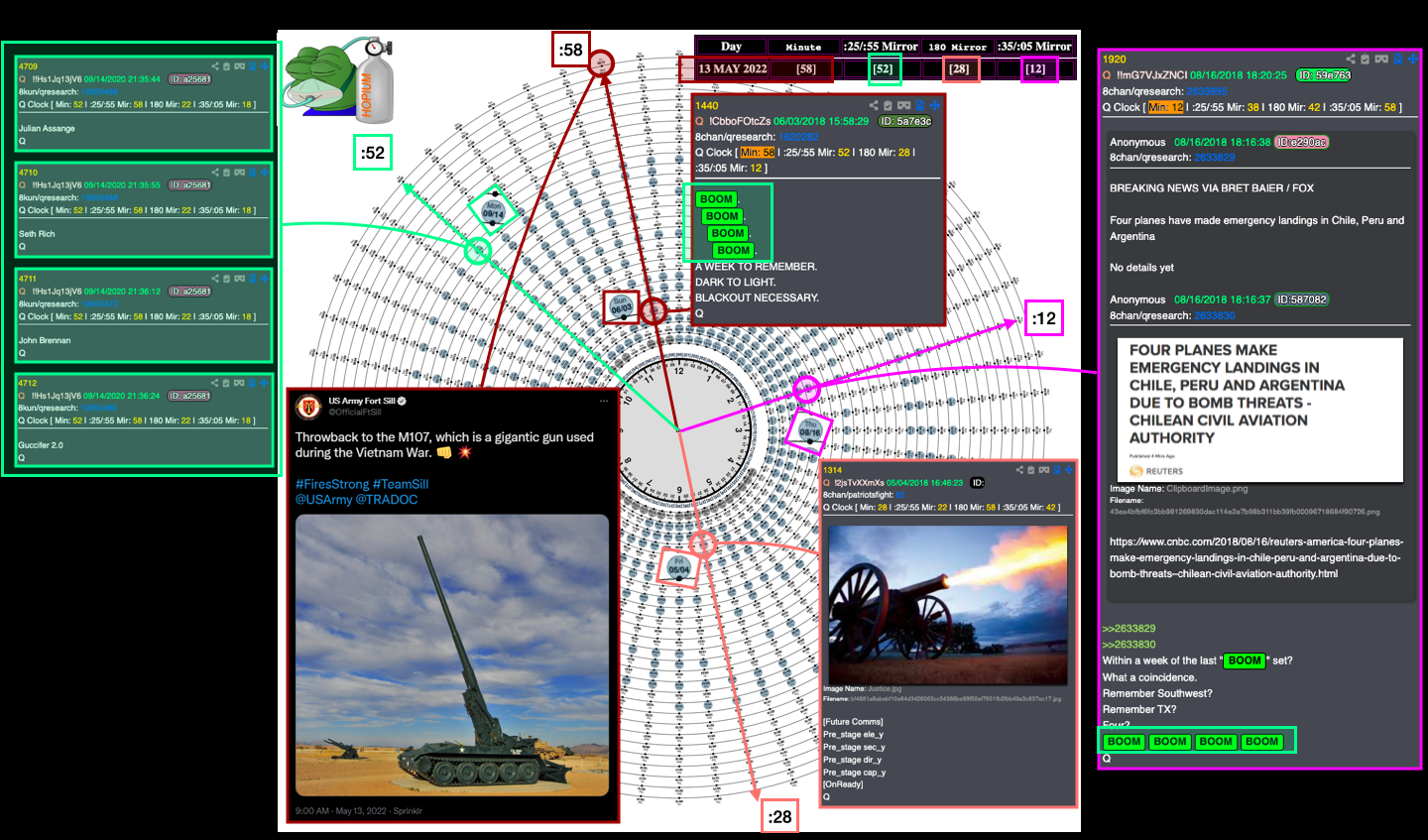The width and height of the screenshot is (1428, 840).
Task: Open thread link 10650480 in post 4712
Action: coord(99,408)
